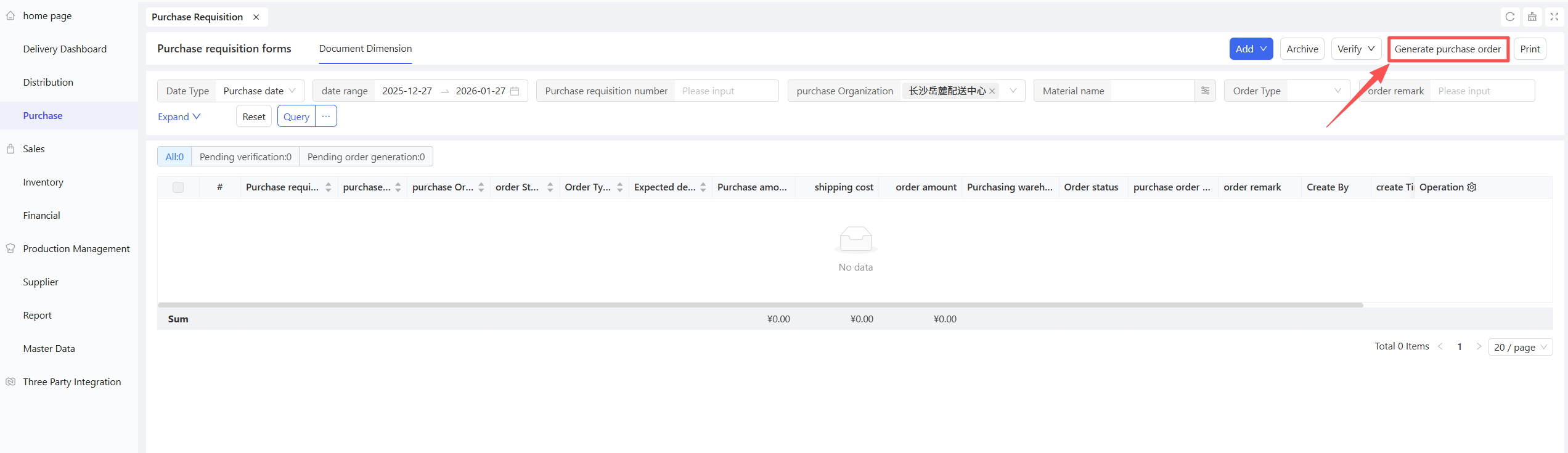
Task: Click Material name filter settings icon
Action: tap(1205, 91)
